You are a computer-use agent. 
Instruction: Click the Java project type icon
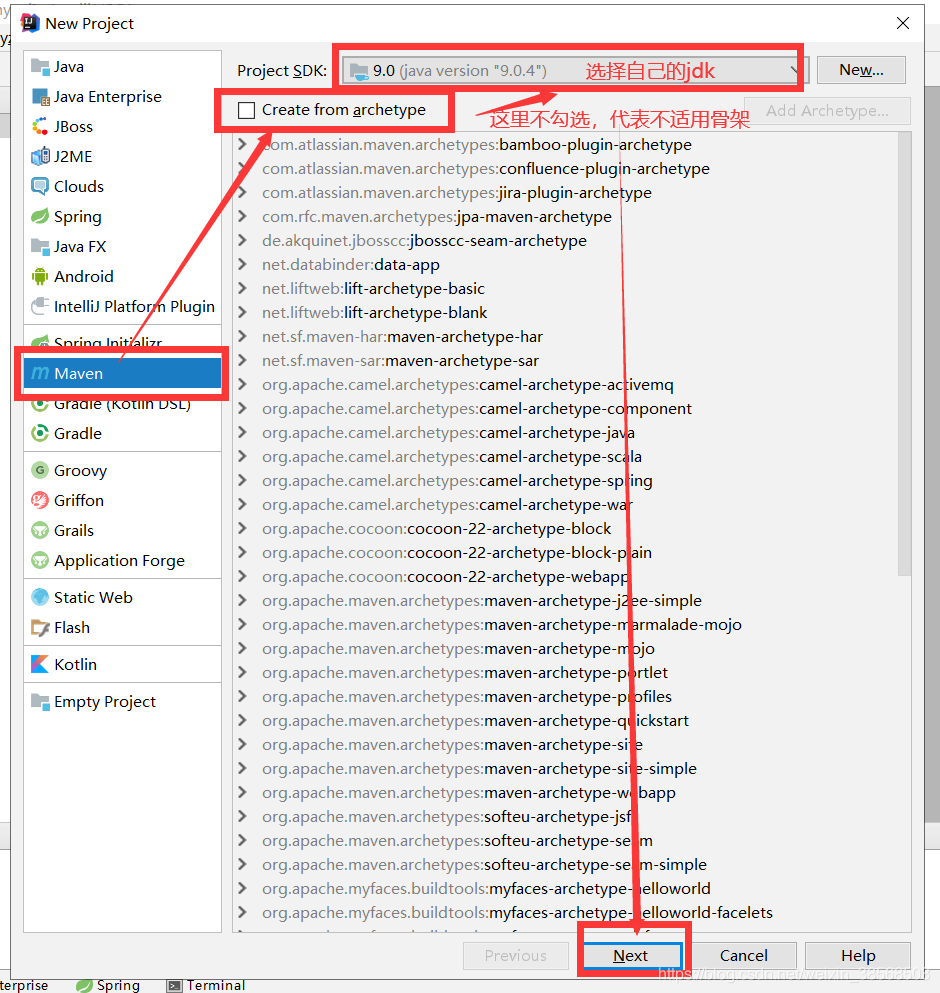pos(40,66)
